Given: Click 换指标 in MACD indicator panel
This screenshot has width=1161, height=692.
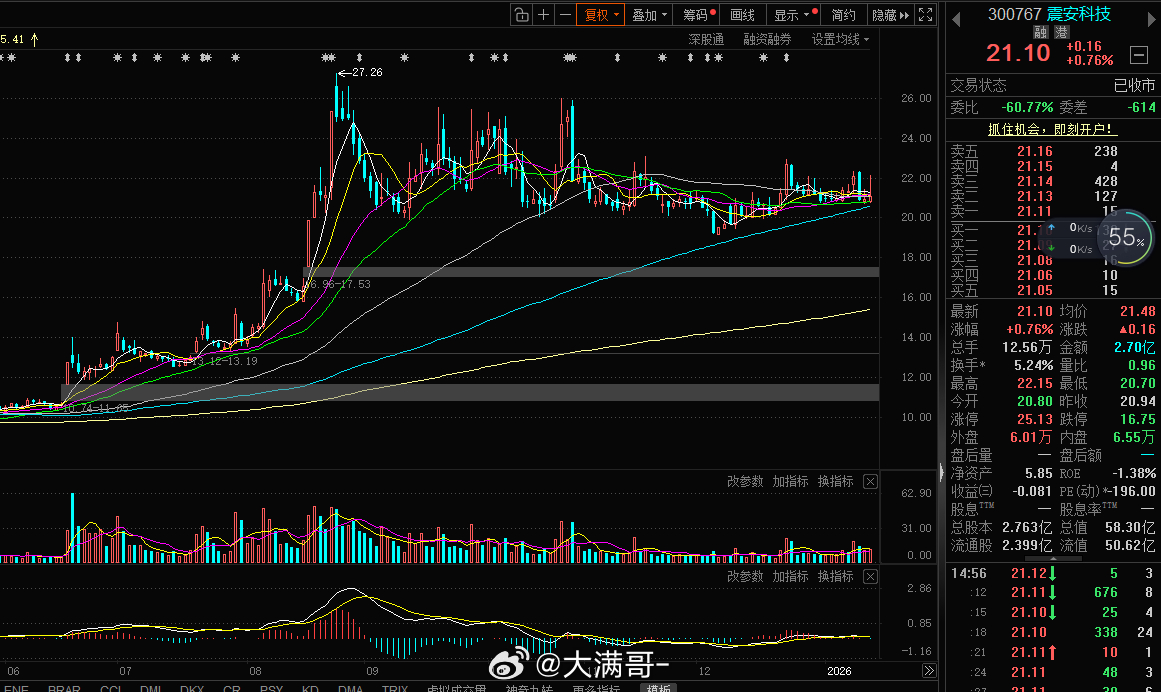Looking at the screenshot, I should tap(835, 576).
